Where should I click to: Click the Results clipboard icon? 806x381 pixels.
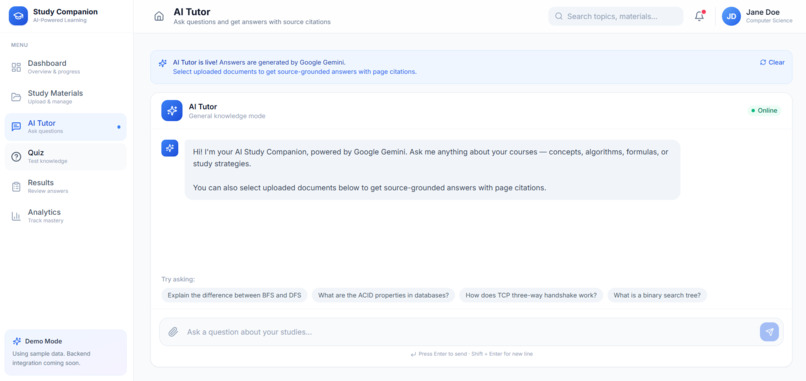[x=16, y=187]
